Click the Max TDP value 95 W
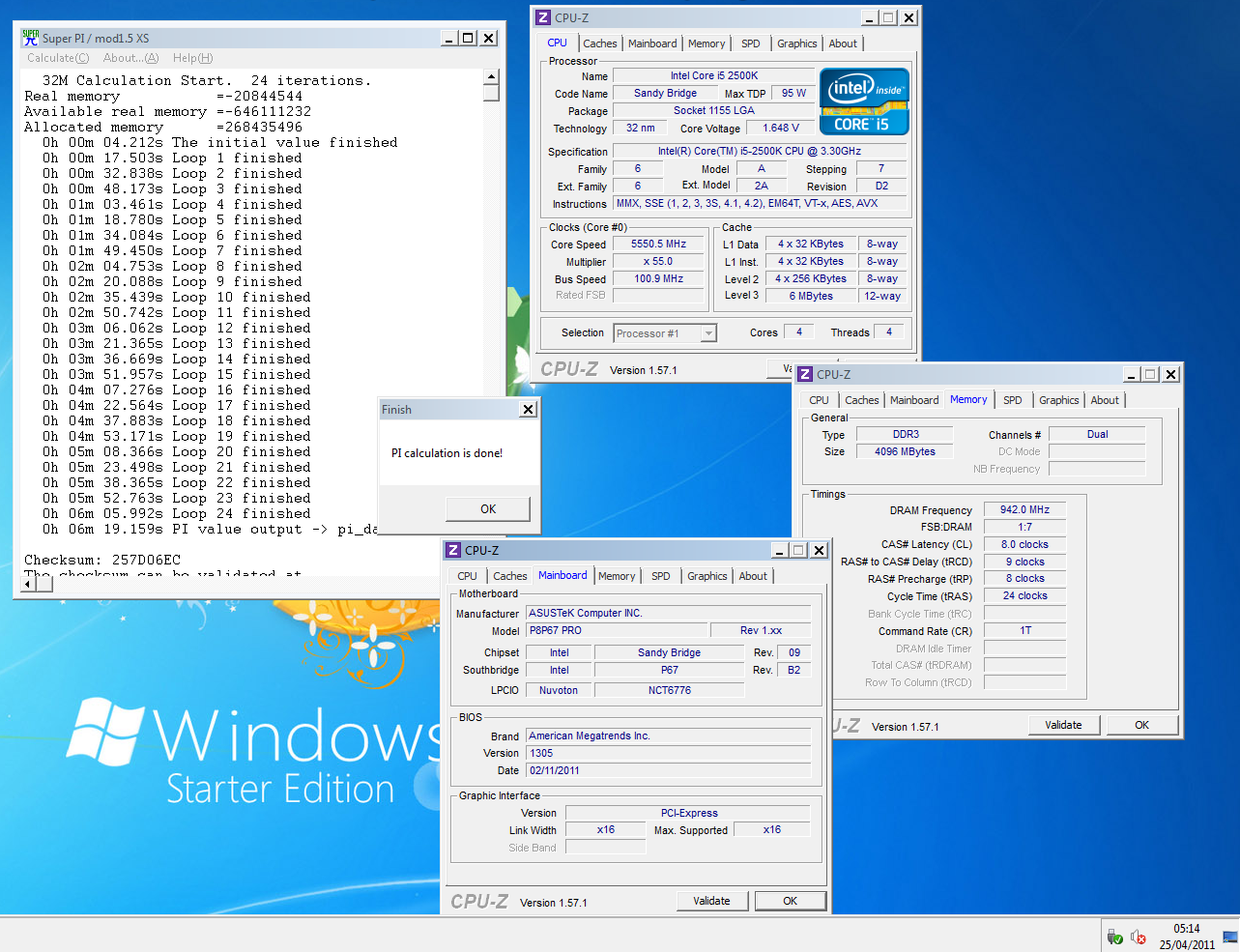This screenshot has height=952, width=1240. (x=793, y=94)
